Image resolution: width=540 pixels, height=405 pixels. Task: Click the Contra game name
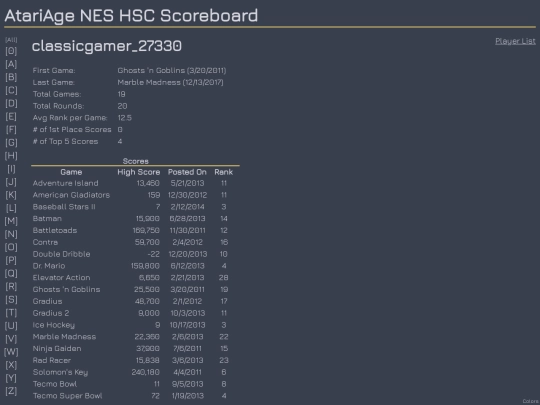(45, 242)
